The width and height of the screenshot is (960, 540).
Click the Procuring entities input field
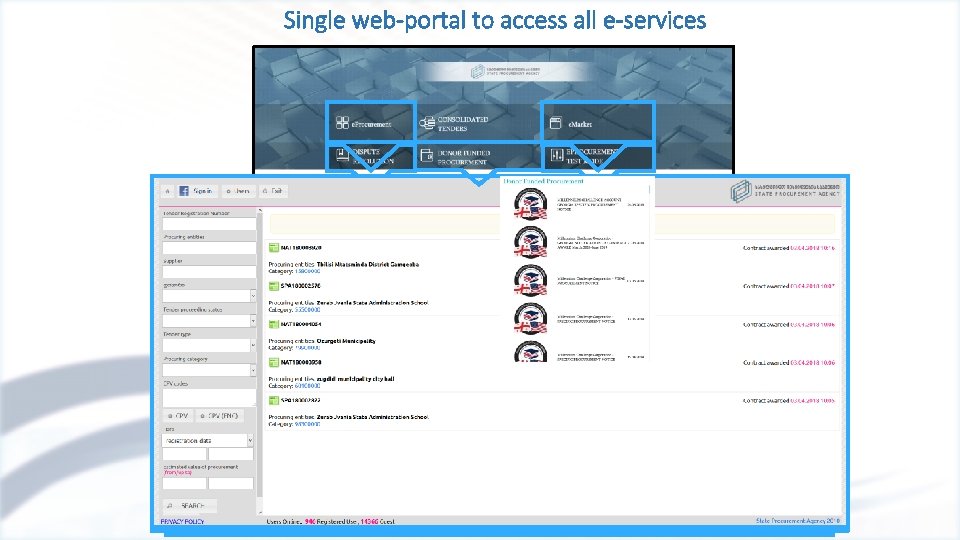click(209, 247)
